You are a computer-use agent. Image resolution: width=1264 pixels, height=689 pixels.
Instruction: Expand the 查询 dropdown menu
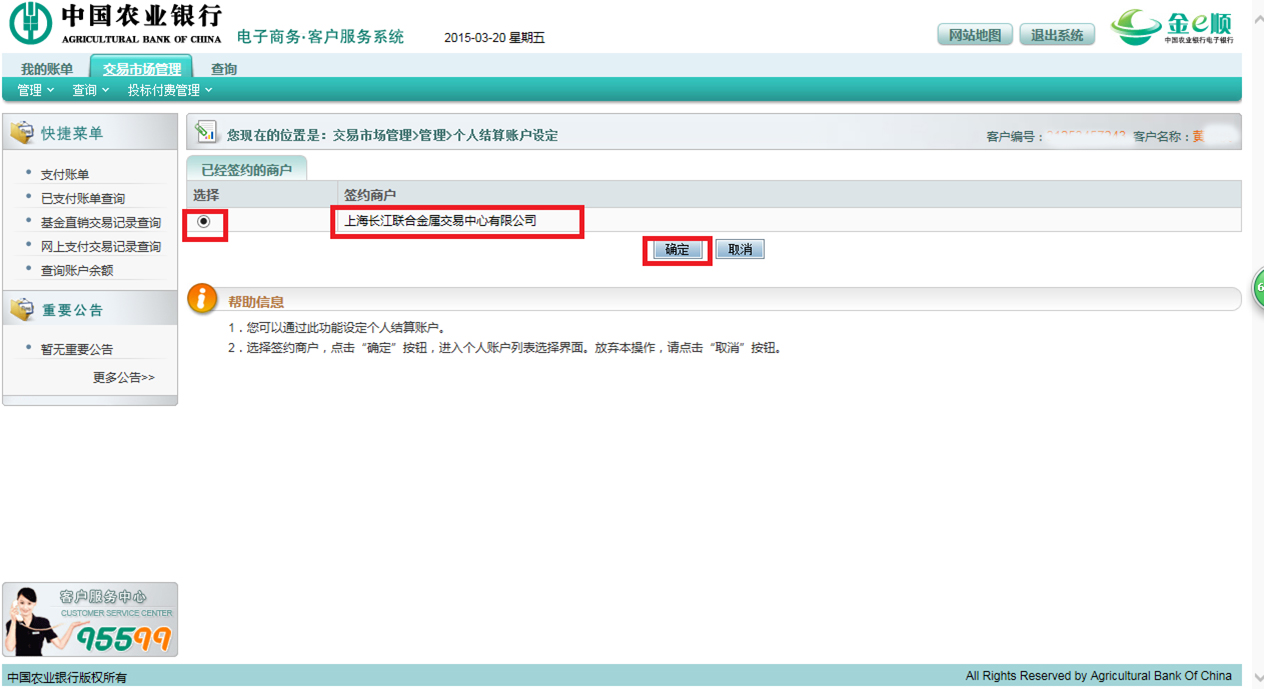pyautogui.click(x=90, y=90)
